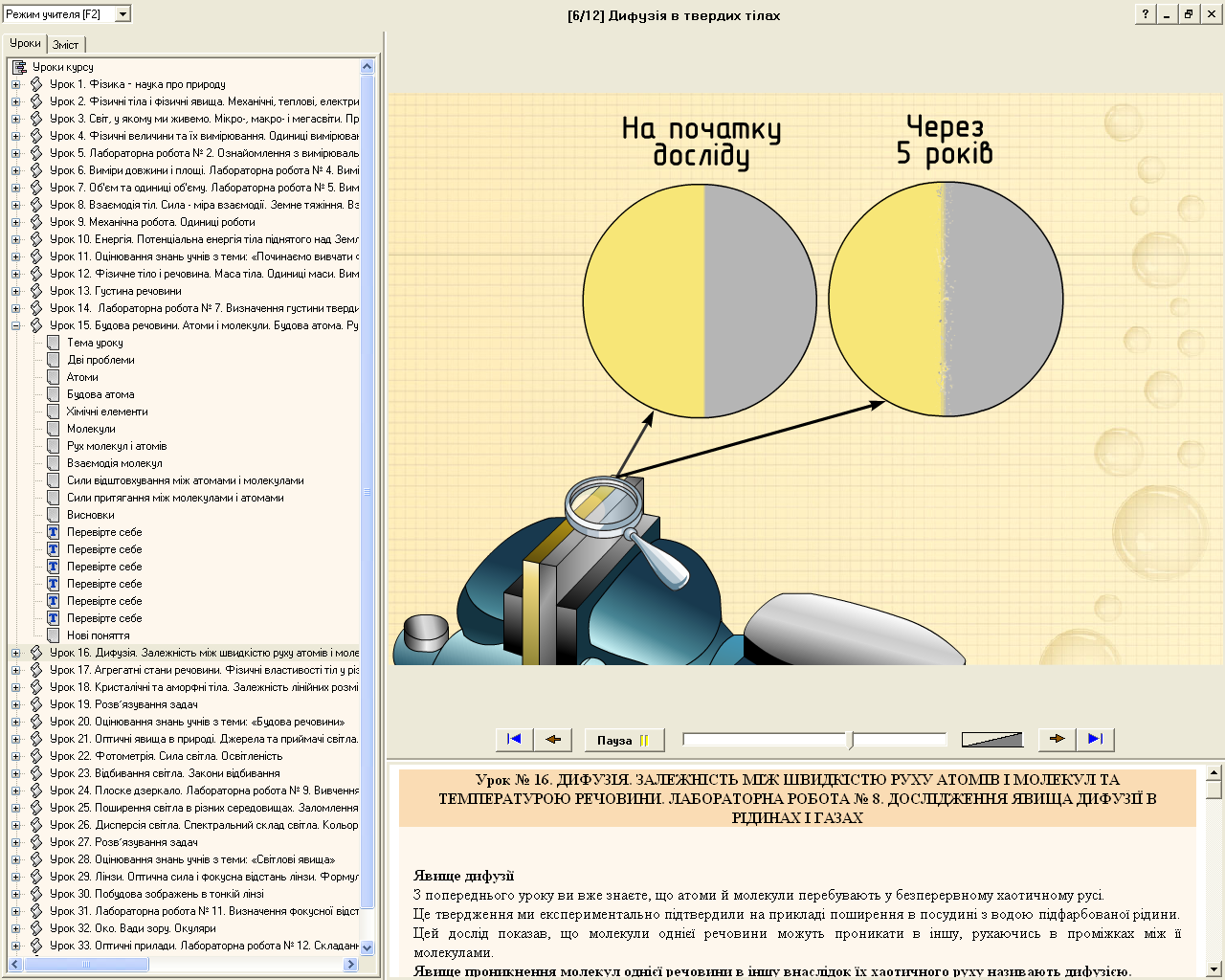Screen dimensions: 1225x980
Task: Advance to the next slide
Action: click(1057, 739)
